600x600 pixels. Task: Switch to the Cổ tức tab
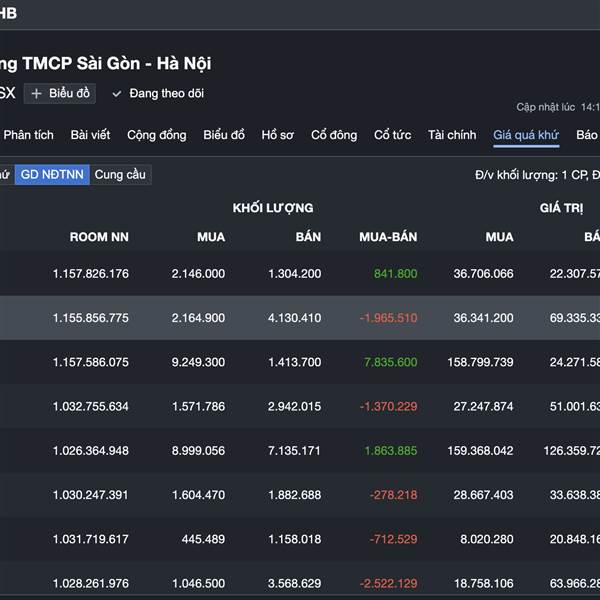pyautogui.click(x=393, y=135)
